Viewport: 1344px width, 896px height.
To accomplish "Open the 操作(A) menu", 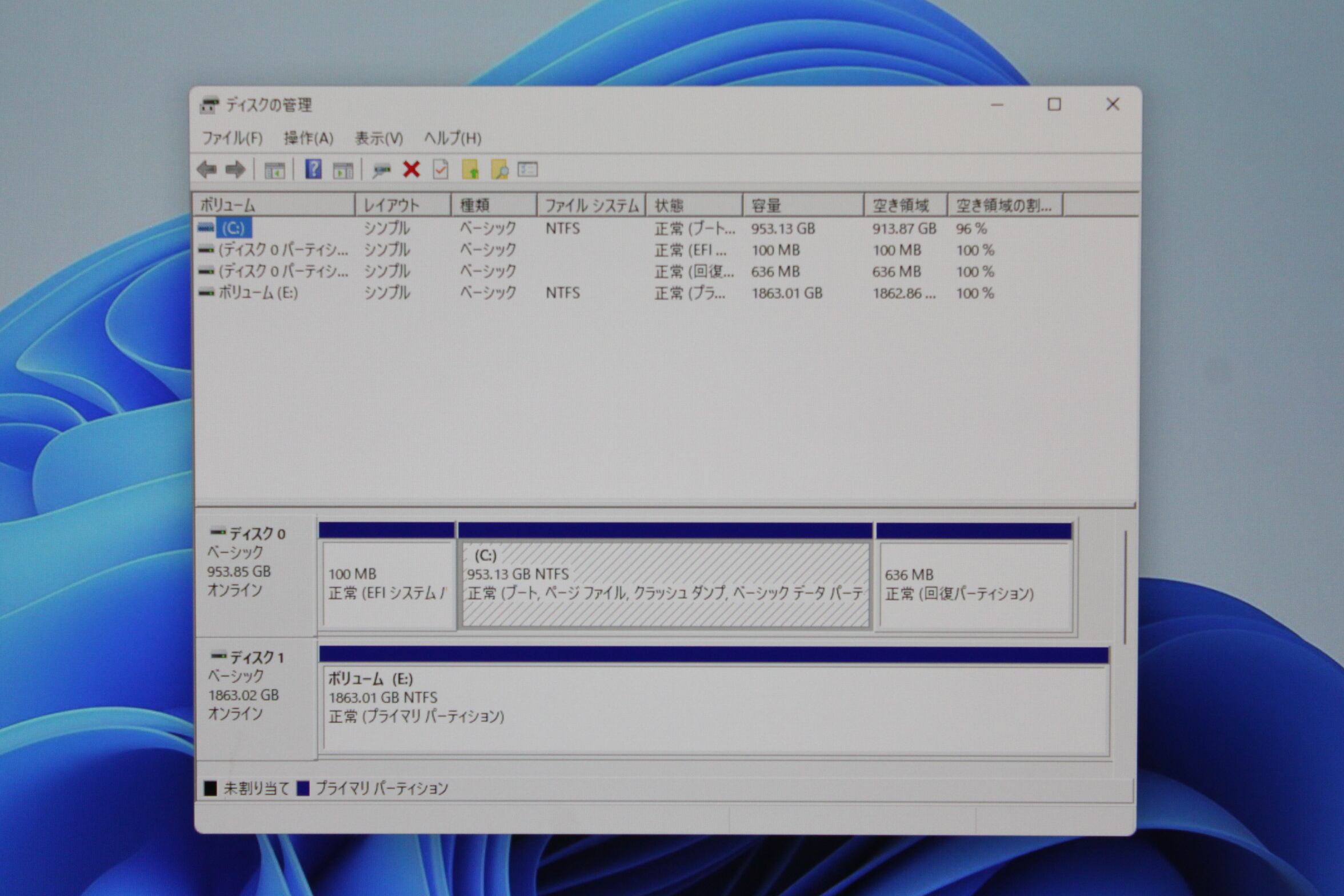I will (309, 138).
